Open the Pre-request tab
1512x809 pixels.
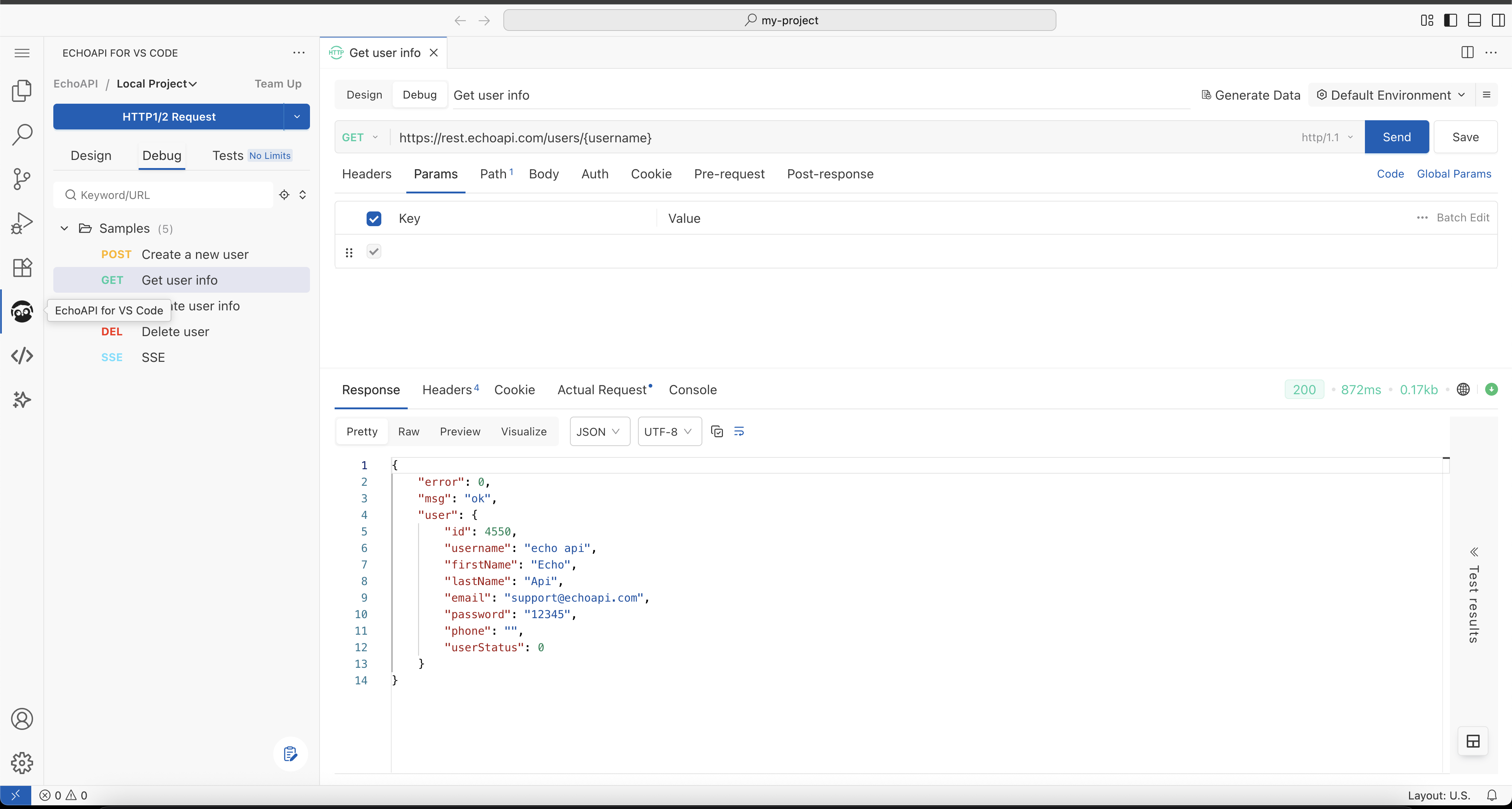tap(729, 174)
